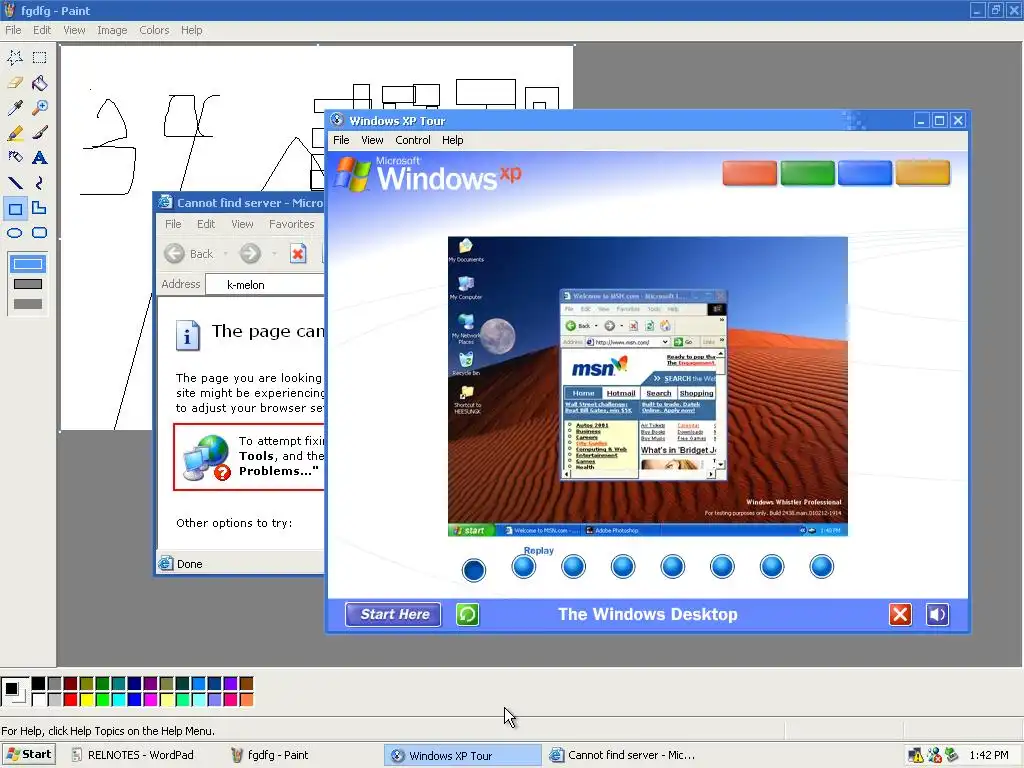The width and height of the screenshot is (1024, 768).
Task: Pick the magenta color swatch in palette
Action: [150, 699]
